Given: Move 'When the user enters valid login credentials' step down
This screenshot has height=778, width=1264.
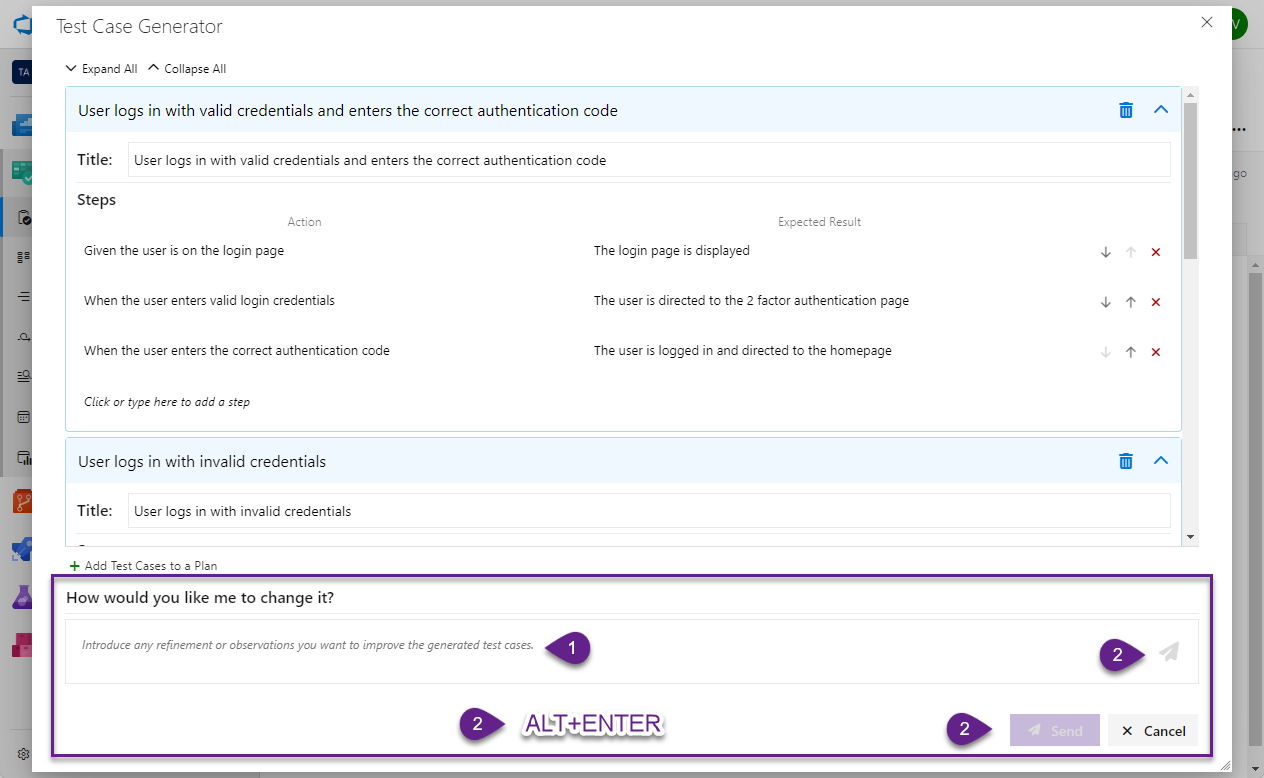Looking at the screenshot, I should (1105, 302).
